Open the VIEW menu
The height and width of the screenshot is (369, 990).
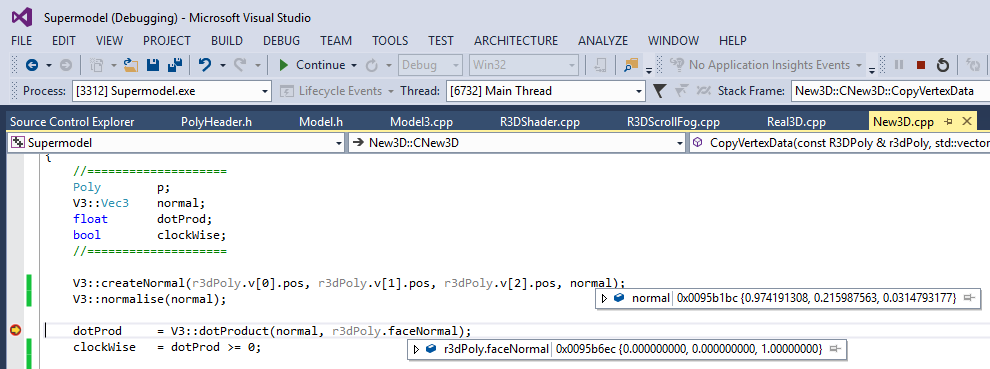tap(109, 40)
